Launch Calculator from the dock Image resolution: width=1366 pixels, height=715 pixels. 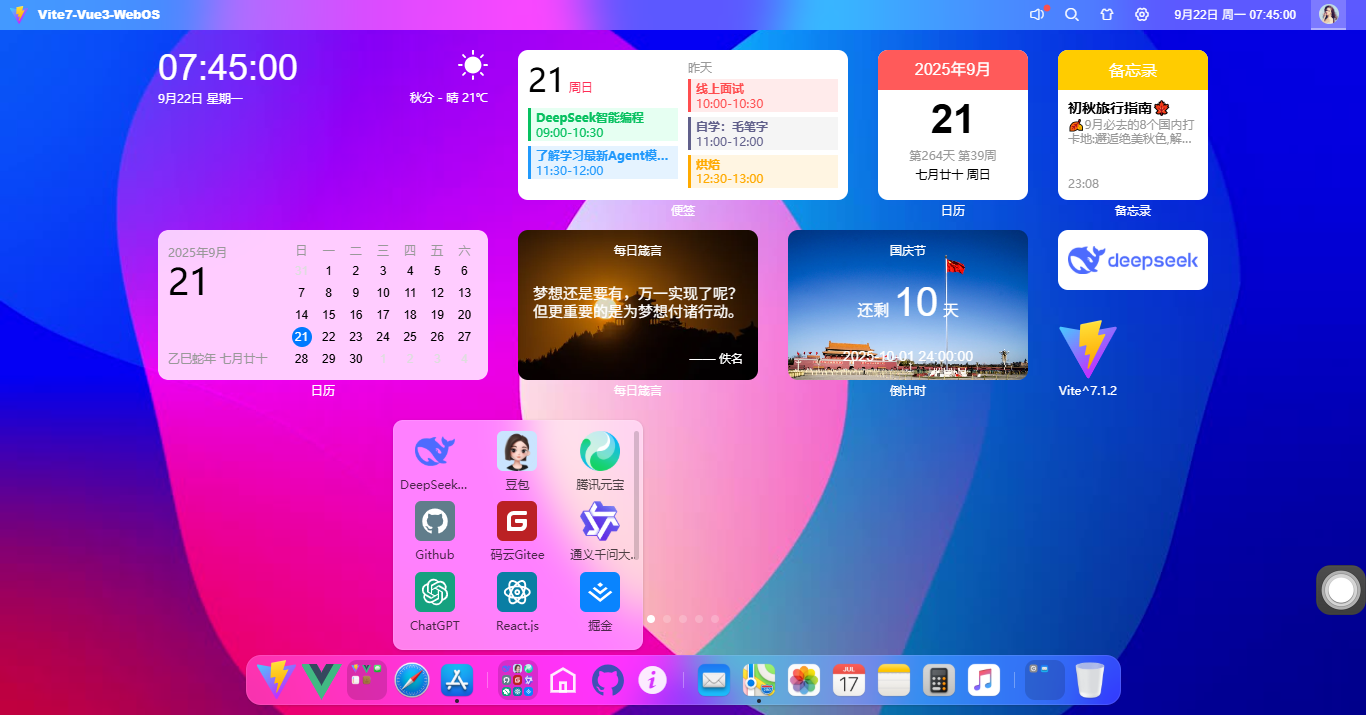pyautogui.click(x=938, y=680)
